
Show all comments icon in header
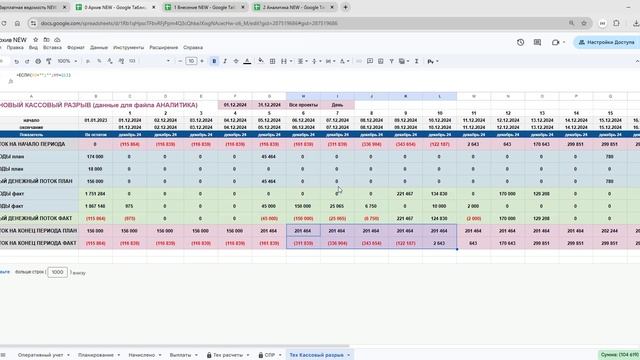coord(537,42)
